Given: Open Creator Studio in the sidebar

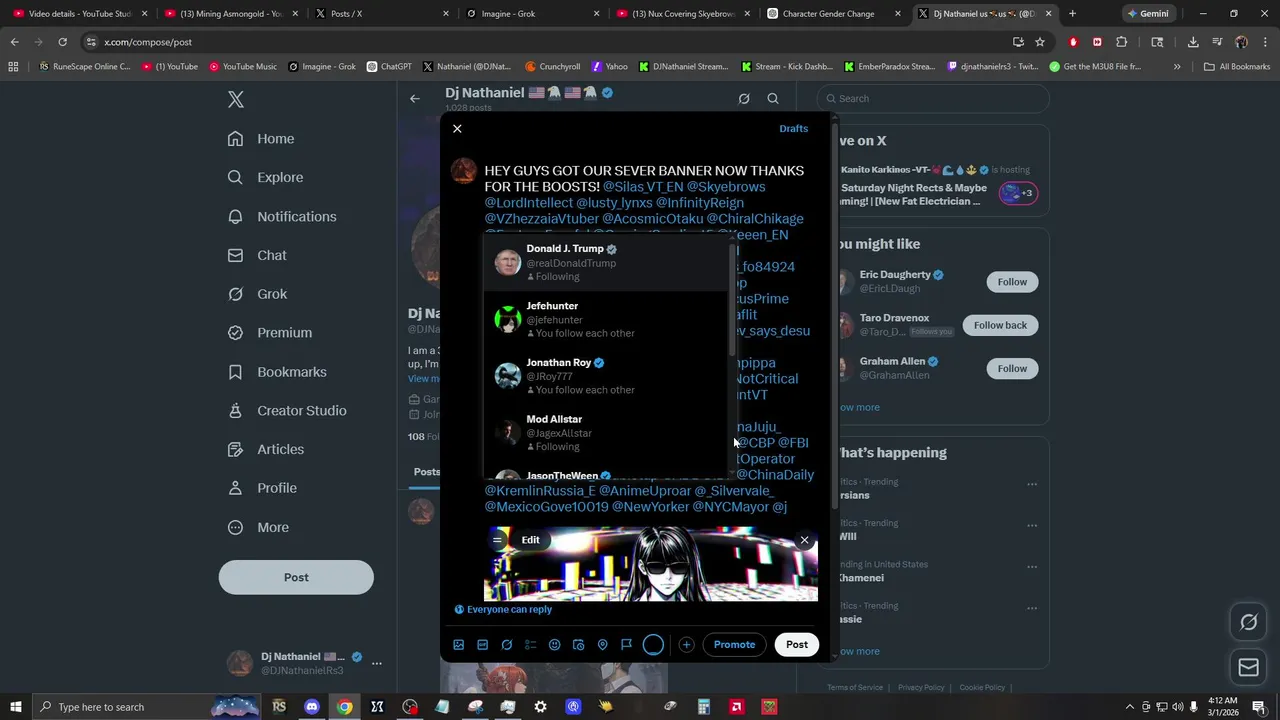Looking at the screenshot, I should click(x=286, y=411).
